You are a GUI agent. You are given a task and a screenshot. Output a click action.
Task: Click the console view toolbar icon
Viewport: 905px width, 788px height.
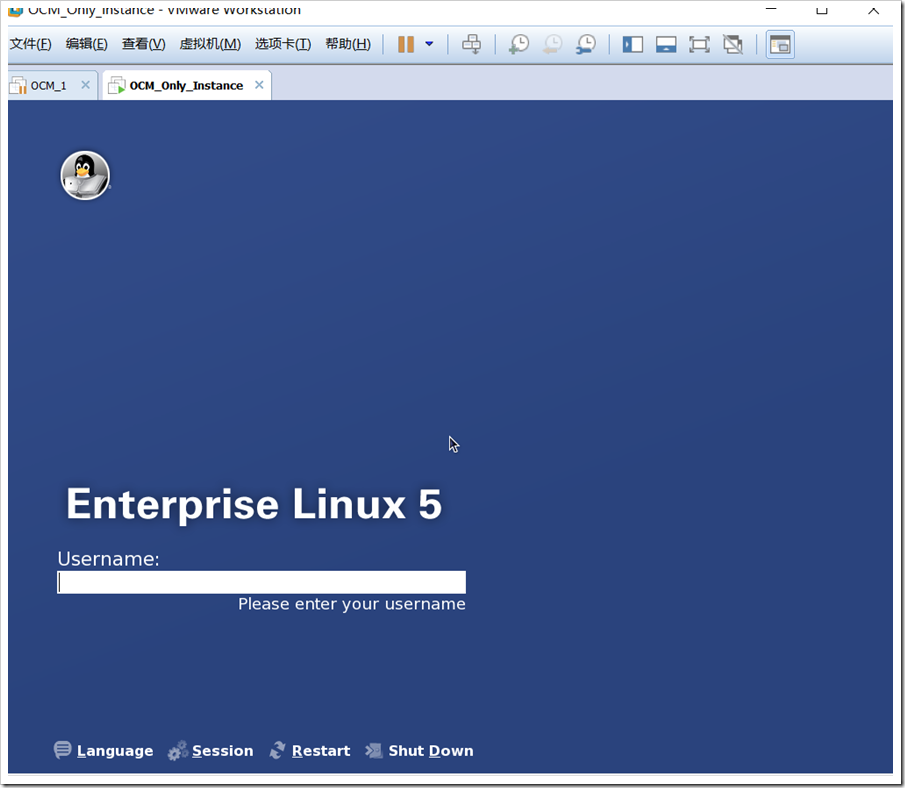(x=780, y=44)
